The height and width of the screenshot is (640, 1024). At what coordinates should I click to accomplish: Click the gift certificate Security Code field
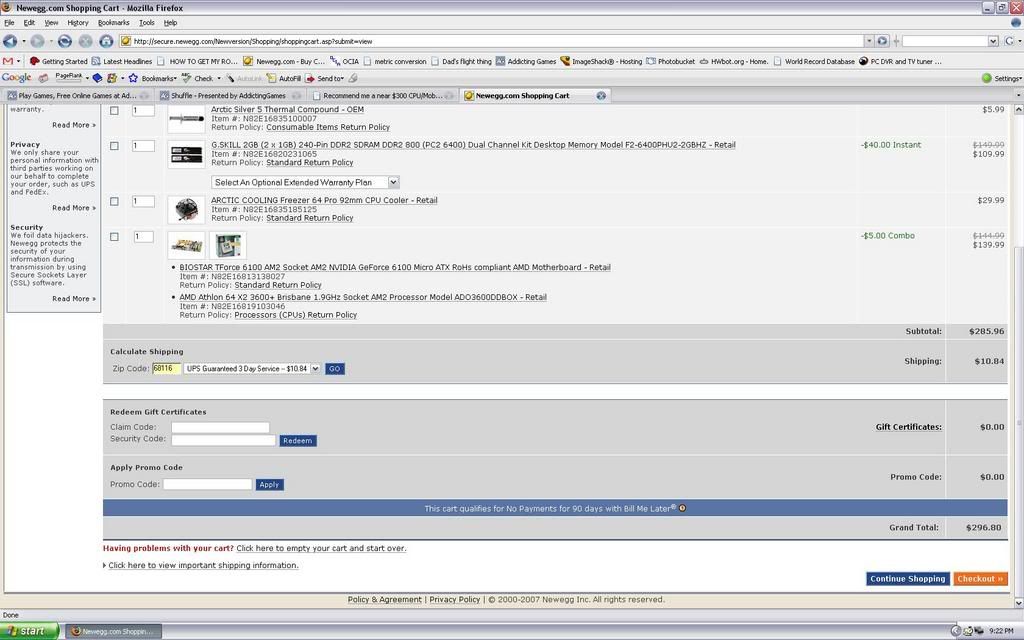(x=223, y=440)
